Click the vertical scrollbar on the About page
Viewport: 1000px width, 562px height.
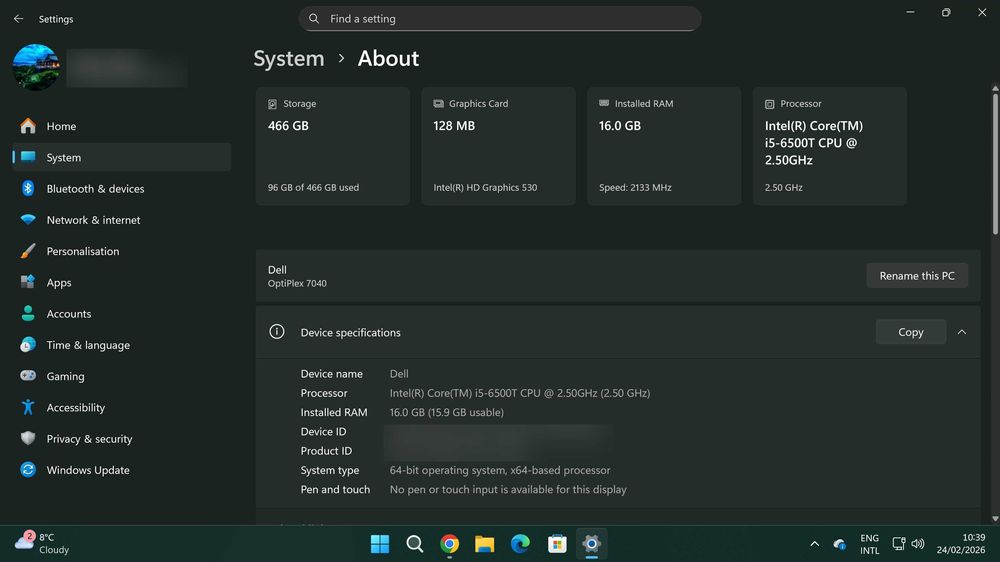(x=994, y=165)
